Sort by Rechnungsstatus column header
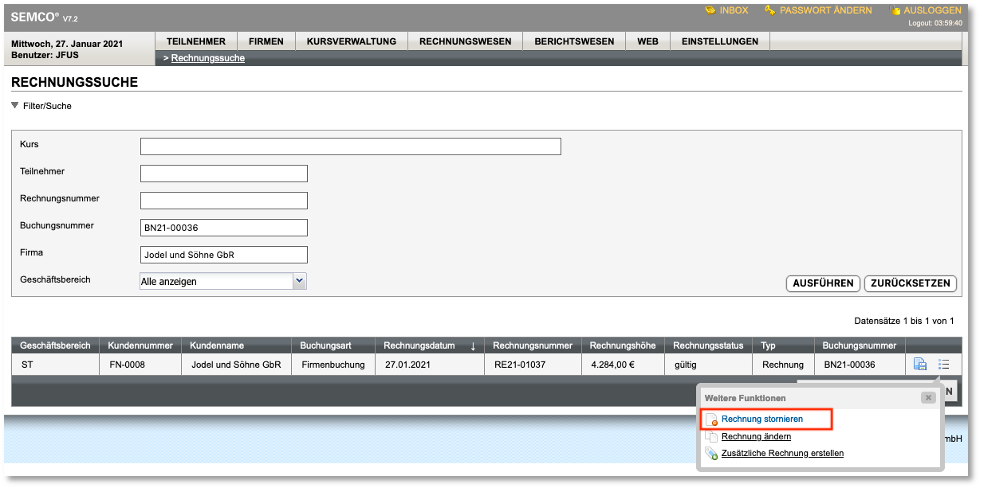The width and height of the screenshot is (982, 490). tap(708, 345)
